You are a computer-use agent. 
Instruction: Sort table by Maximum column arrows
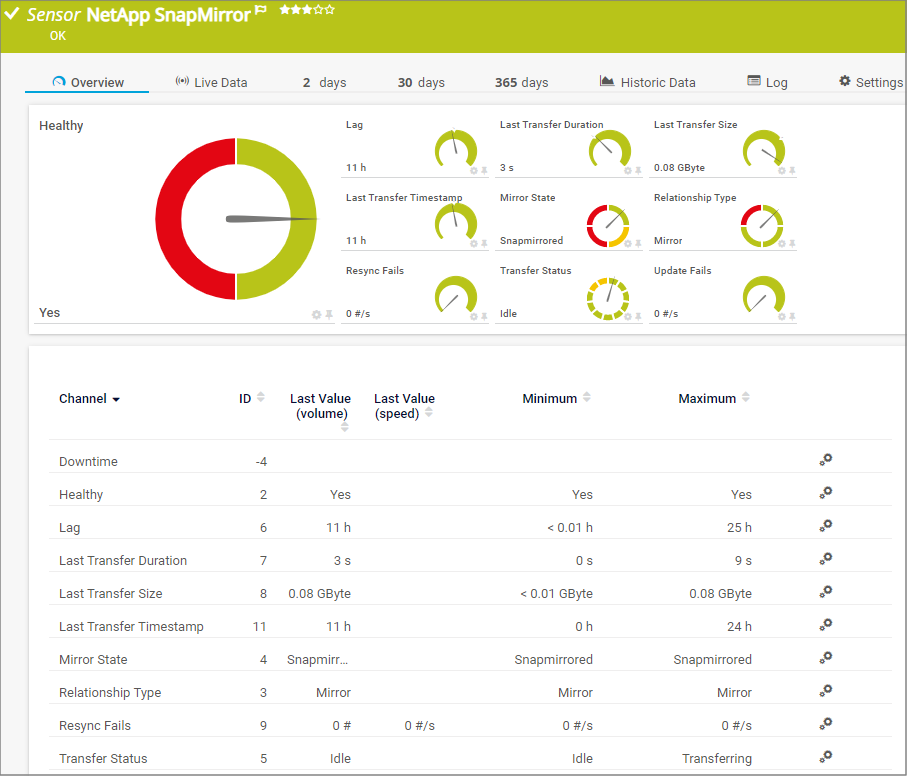[745, 398]
